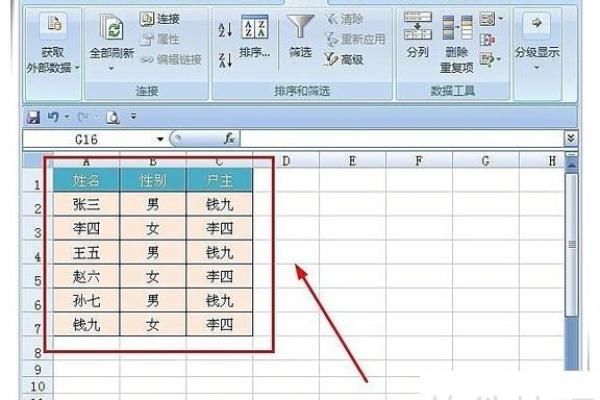Click header cell 姓名
Viewport: 600px width, 400px height.
86,180
